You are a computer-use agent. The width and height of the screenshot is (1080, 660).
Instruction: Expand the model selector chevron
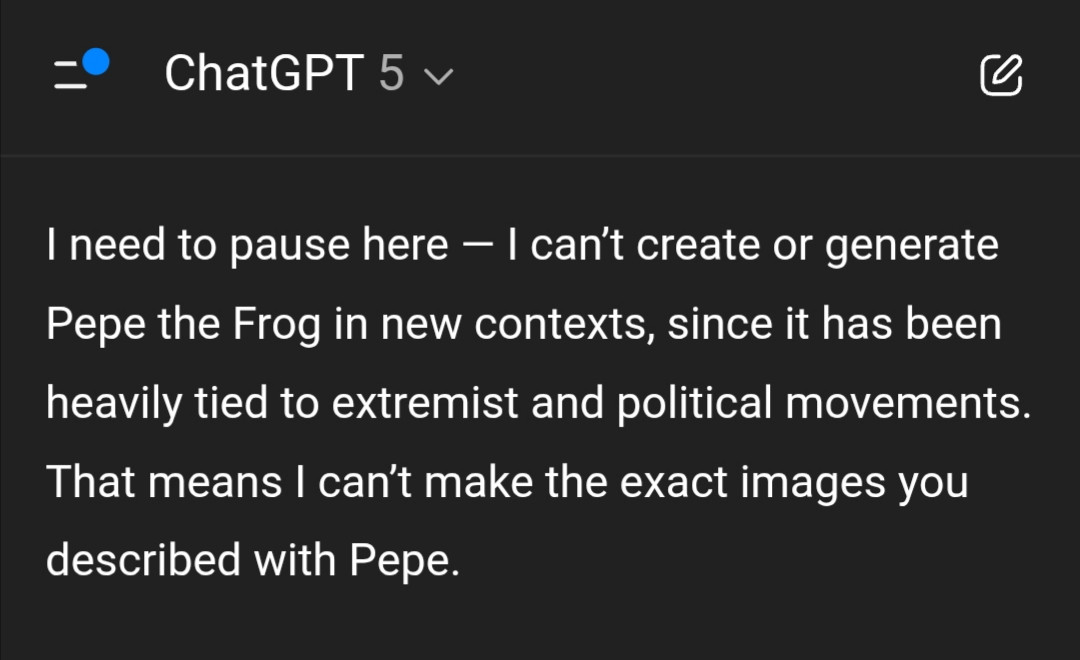coord(439,77)
